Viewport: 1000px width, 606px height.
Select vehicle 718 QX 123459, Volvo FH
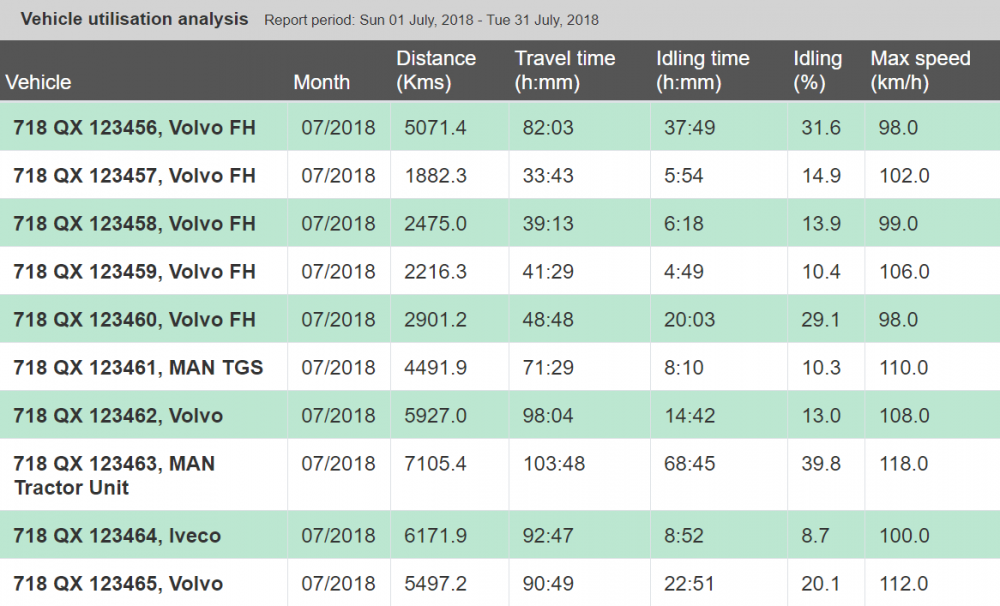pos(135,272)
